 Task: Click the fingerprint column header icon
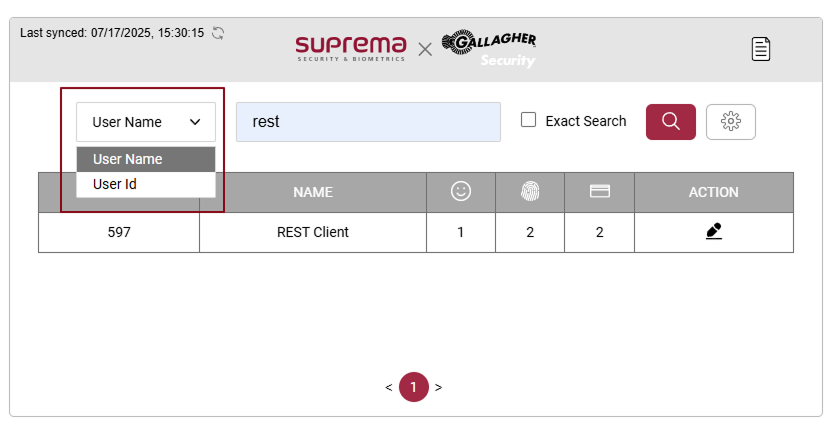[530, 191]
